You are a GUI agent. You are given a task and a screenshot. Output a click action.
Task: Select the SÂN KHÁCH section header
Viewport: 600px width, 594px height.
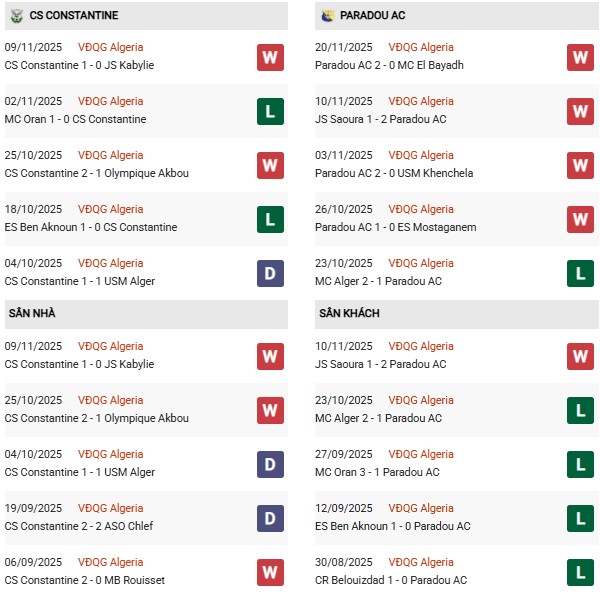click(x=349, y=314)
